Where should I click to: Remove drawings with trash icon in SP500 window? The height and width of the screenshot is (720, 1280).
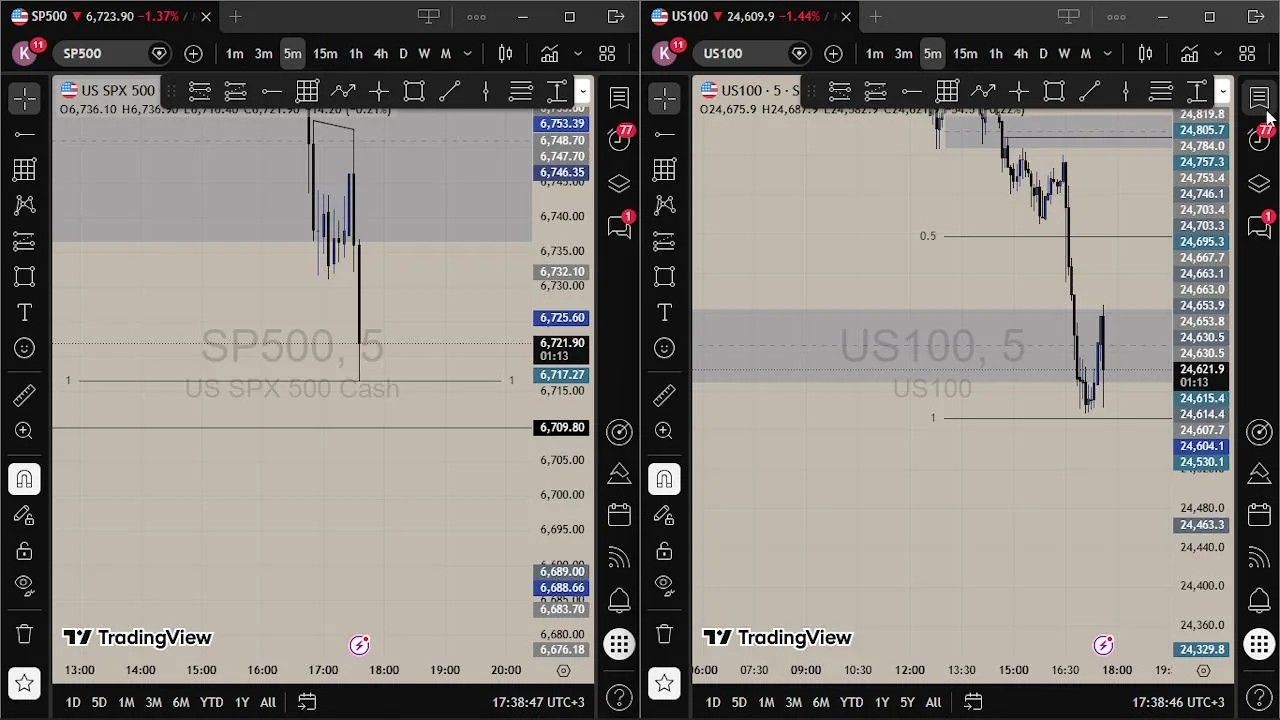tap(25, 634)
